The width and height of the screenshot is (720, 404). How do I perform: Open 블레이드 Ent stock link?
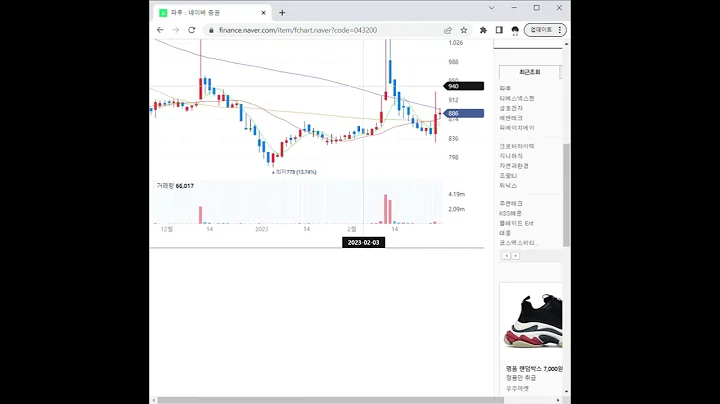(517, 223)
